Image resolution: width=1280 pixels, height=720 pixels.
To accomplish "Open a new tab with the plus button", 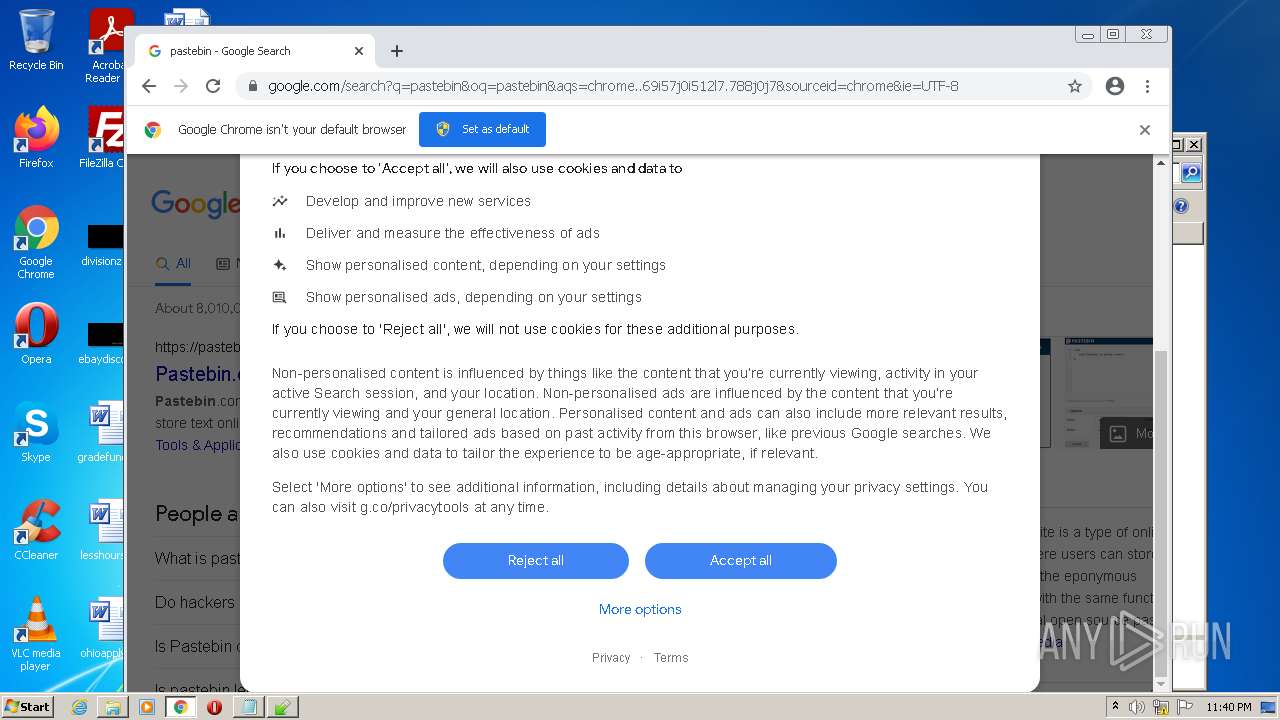I will tap(397, 51).
